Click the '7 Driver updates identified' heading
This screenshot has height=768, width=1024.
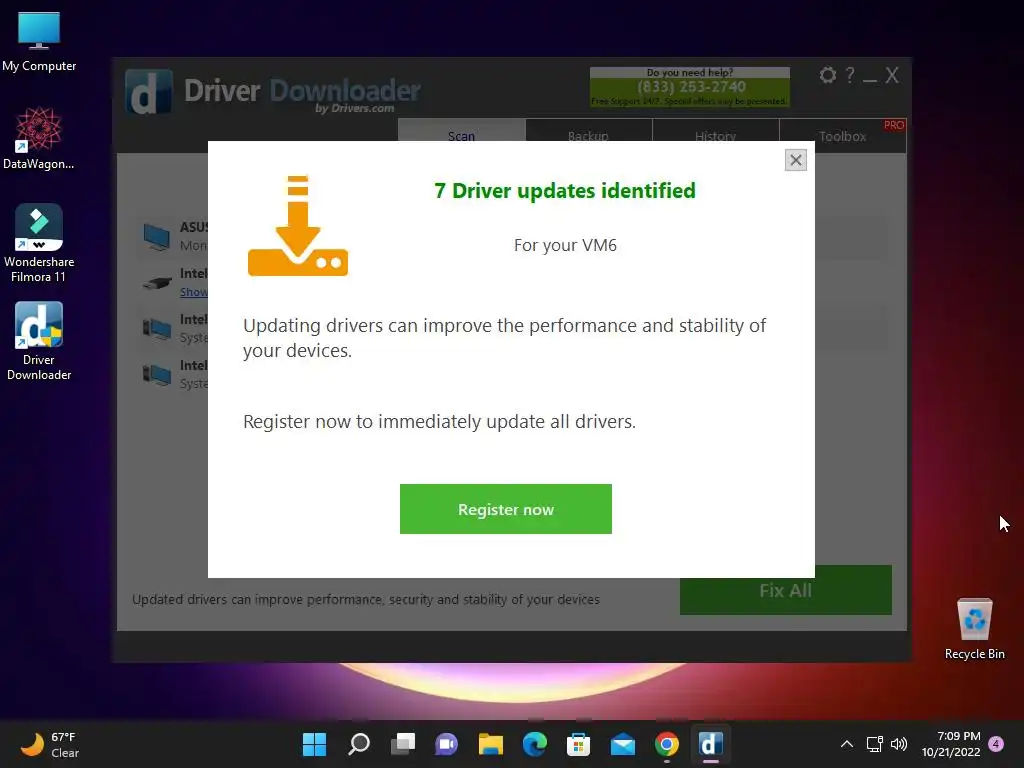[x=565, y=191]
